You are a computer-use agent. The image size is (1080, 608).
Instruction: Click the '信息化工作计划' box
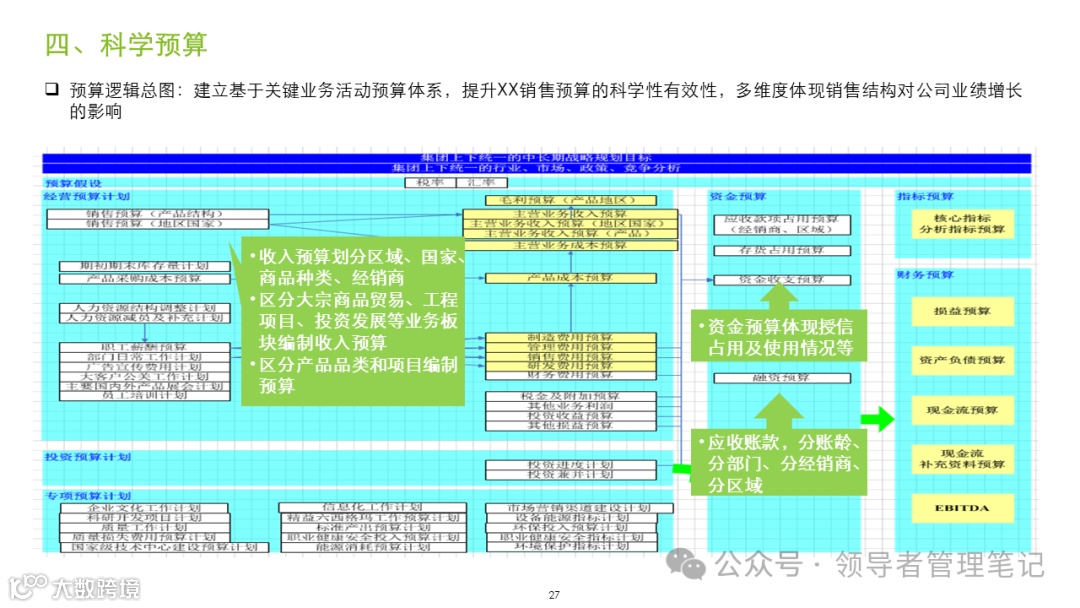373,507
